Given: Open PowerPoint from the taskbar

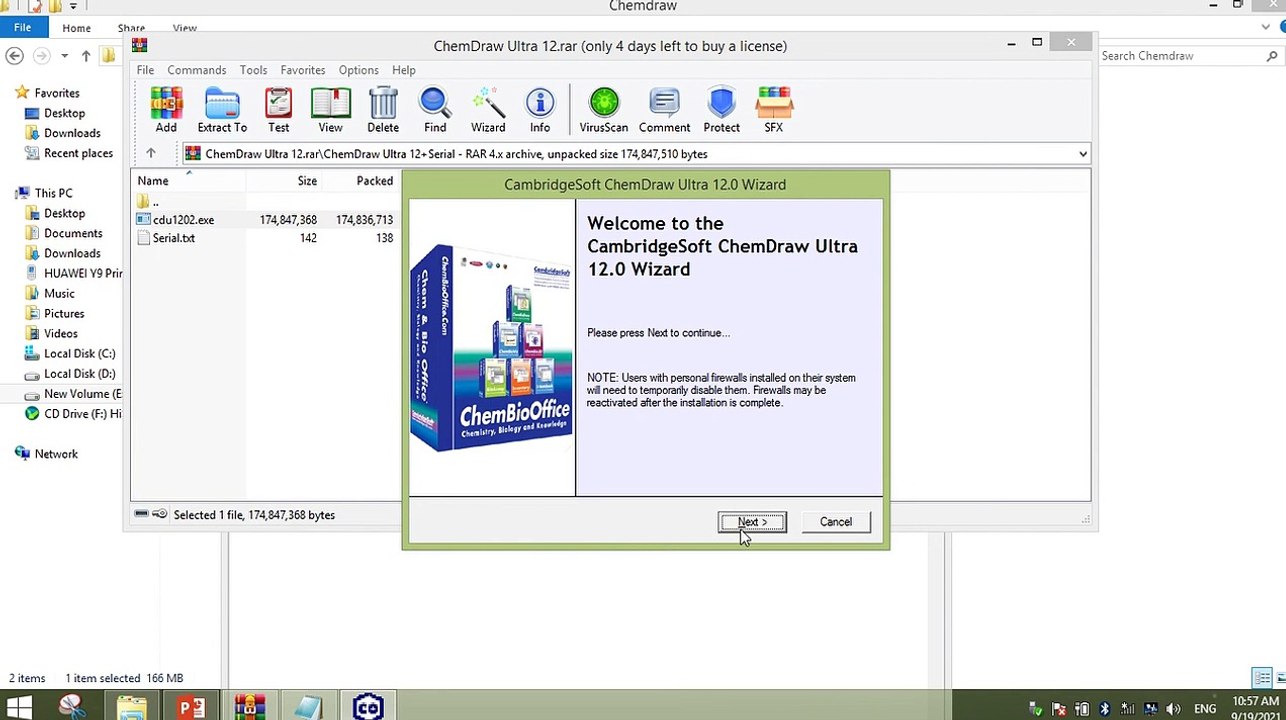Looking at the screenshot, I should click(x=190, y=708).
